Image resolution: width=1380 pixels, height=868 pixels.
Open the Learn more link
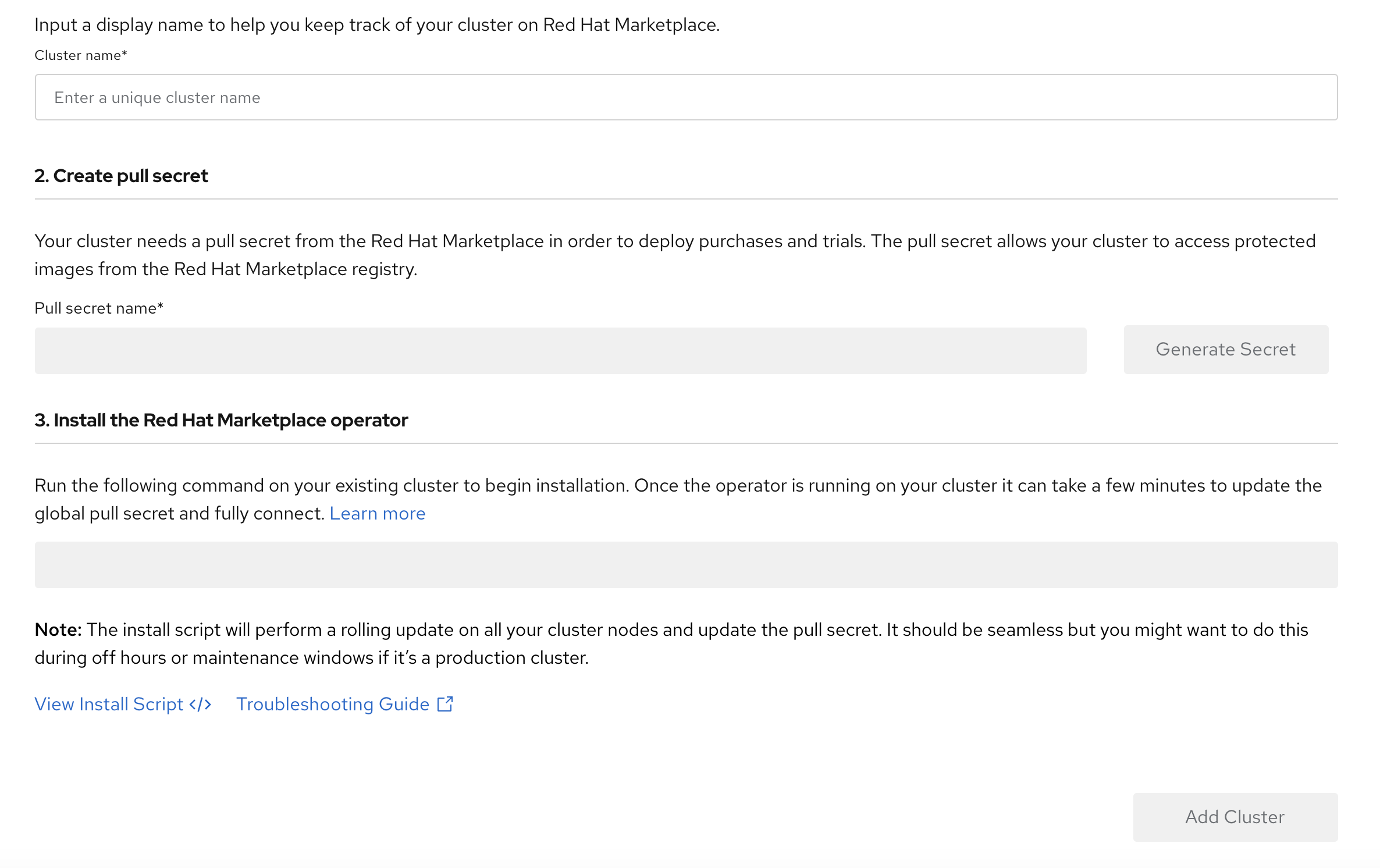(377, 514)
